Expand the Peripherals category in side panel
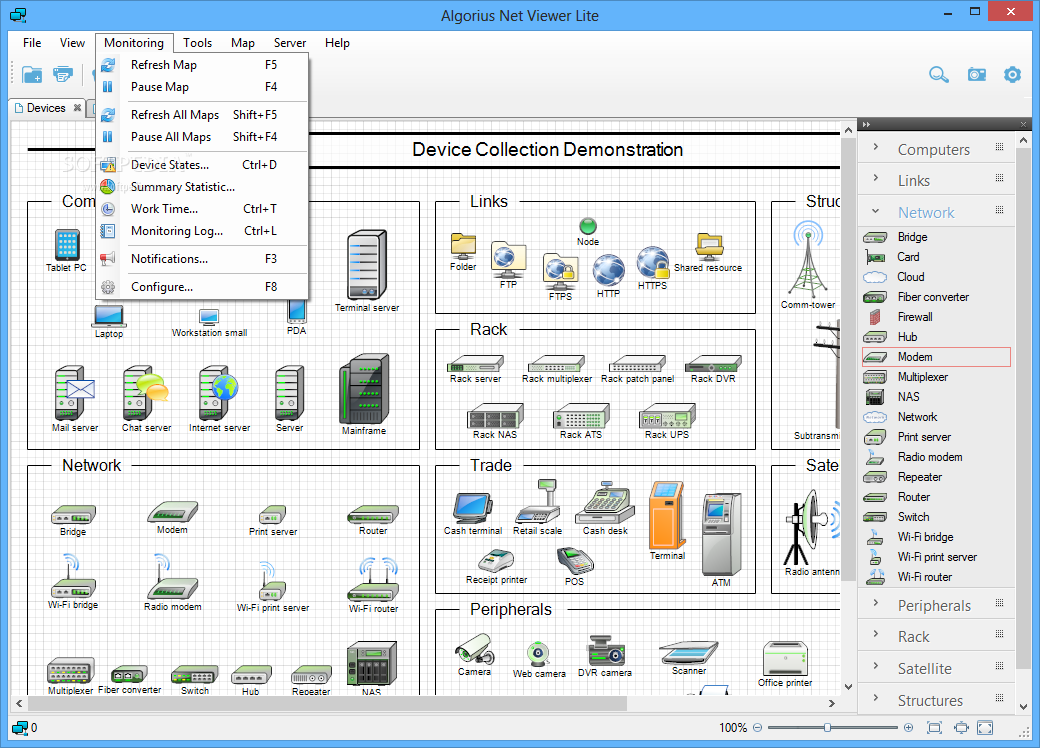 point(933,605)
